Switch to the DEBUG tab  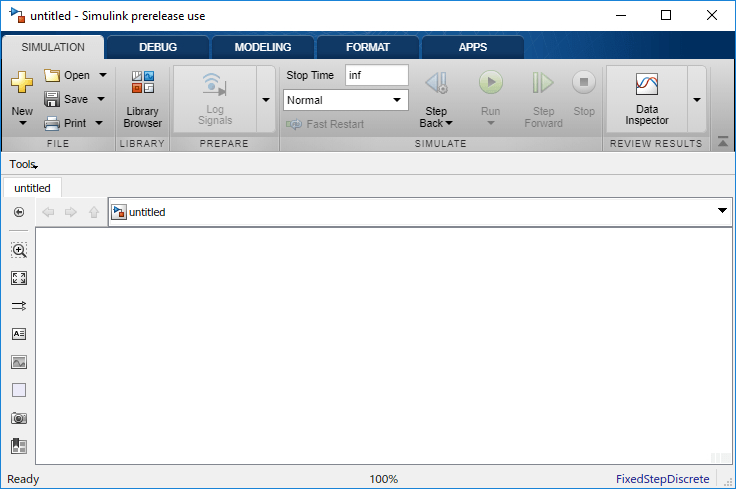click(x=158, y=47)
